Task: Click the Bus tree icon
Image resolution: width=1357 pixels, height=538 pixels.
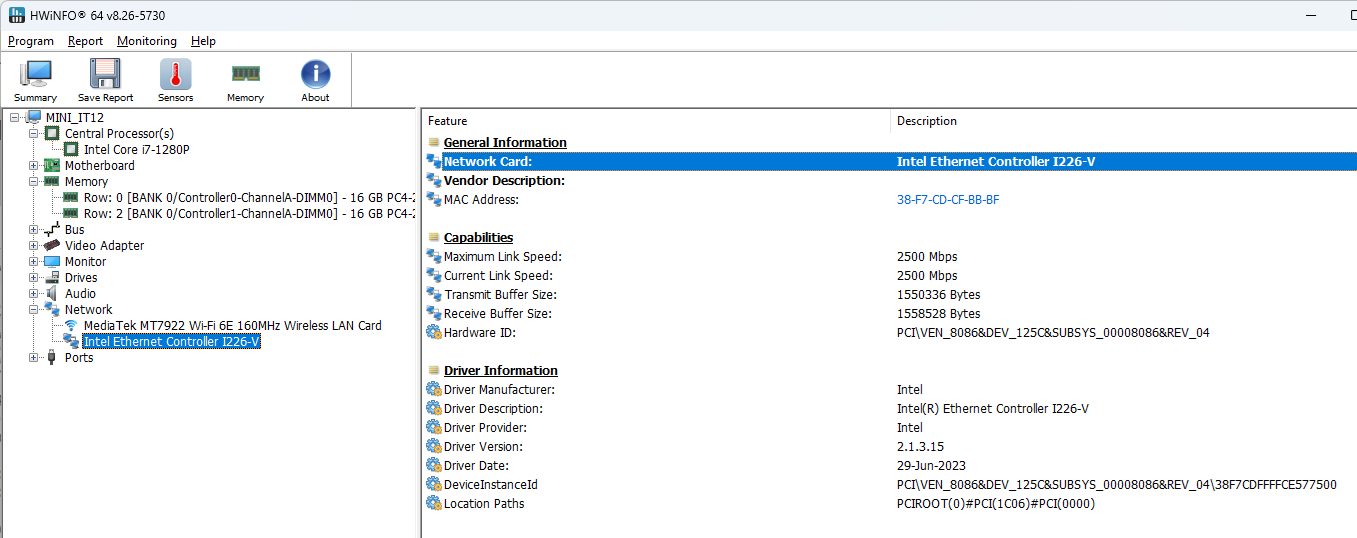Action: coord(52,230)
